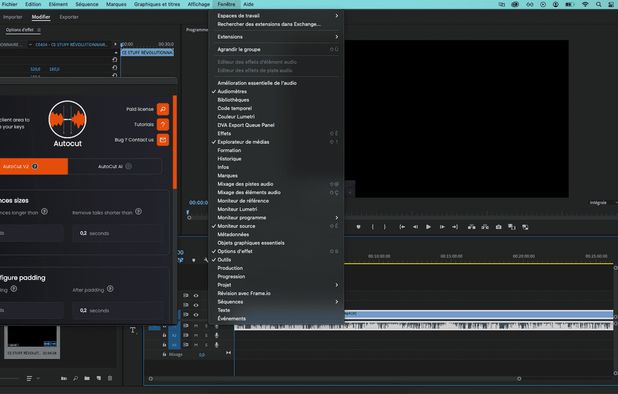Screen dimensions: 618x394
Task: Open the Graphiques et titres menu
Action: 157,4
